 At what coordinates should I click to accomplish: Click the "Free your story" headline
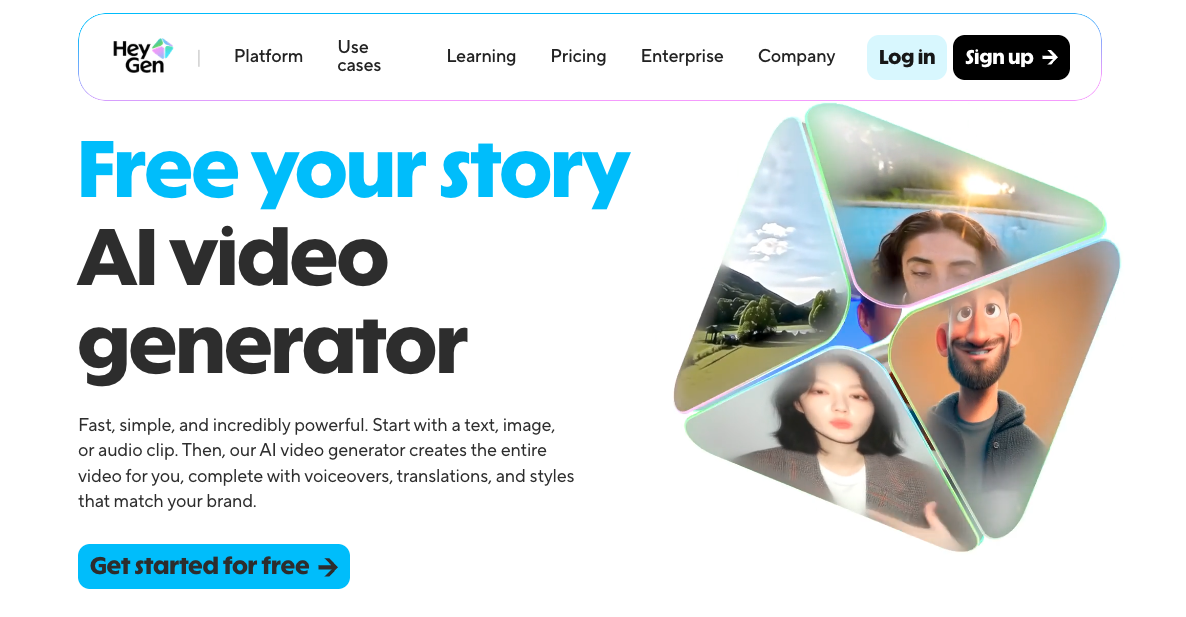pyautogui.click(x=354, y=171)
